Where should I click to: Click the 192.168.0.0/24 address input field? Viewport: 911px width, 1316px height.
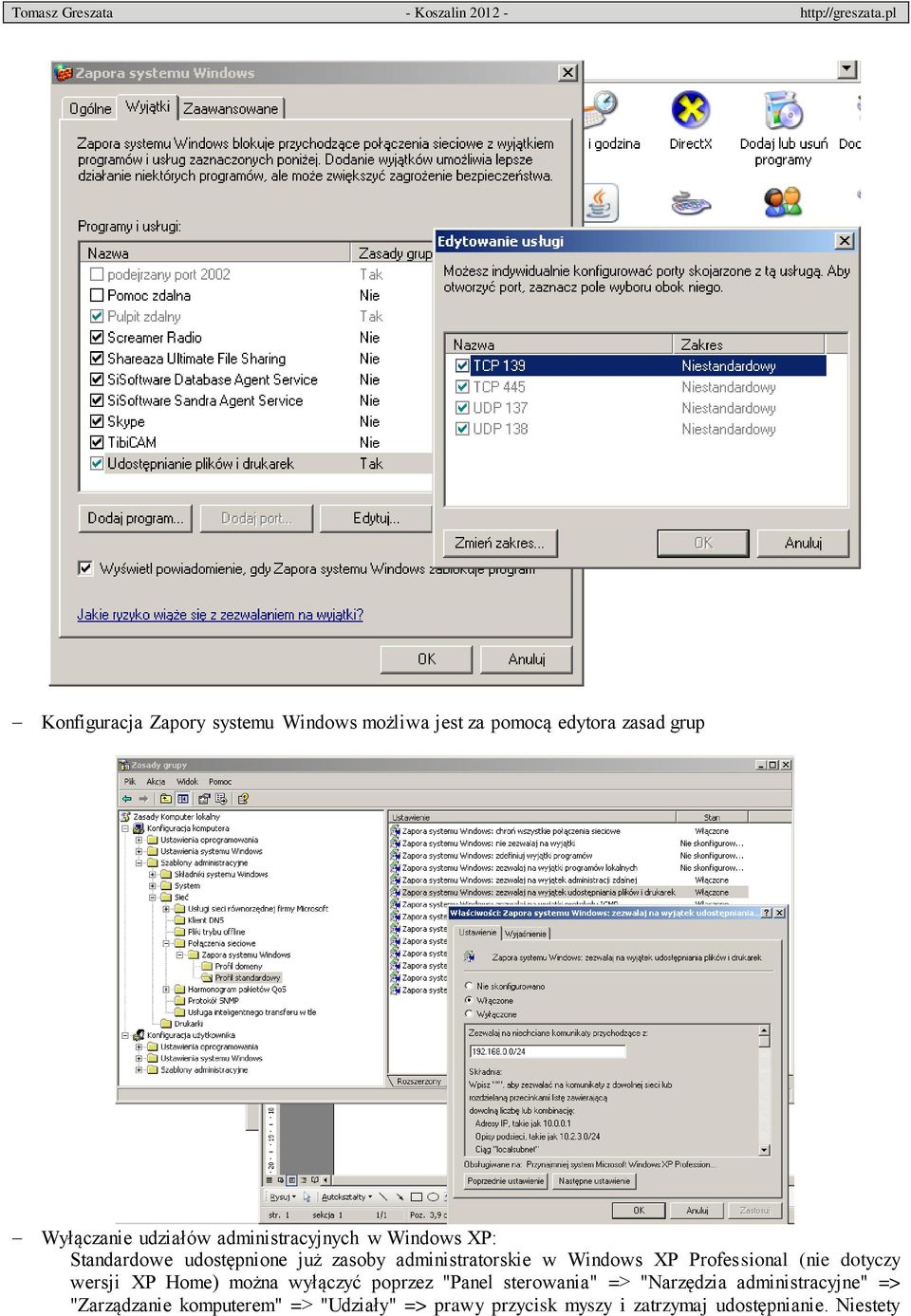(x=548, y=1051)
